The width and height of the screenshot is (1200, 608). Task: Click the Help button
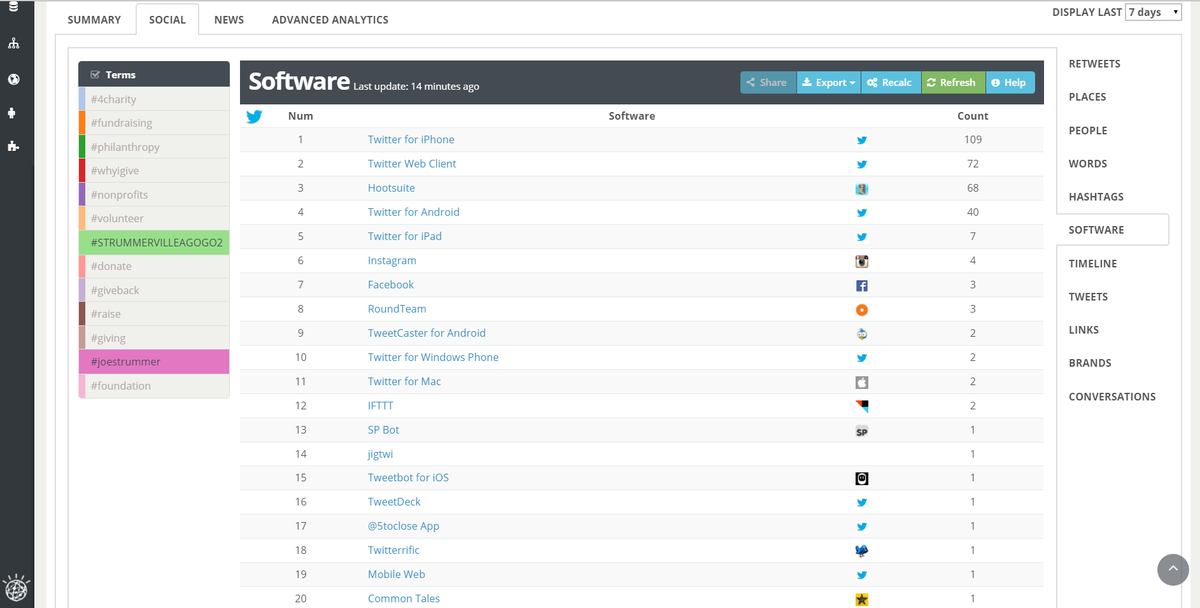click(x=1010, y=82)
